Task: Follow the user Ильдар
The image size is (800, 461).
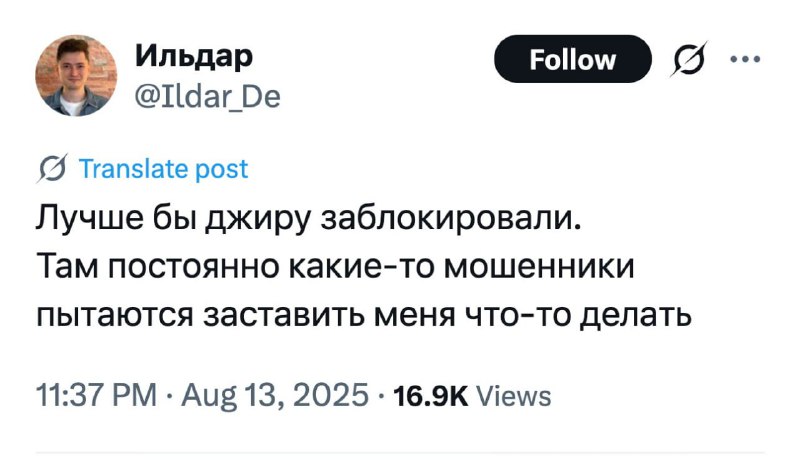Action: tap(572, 60)
